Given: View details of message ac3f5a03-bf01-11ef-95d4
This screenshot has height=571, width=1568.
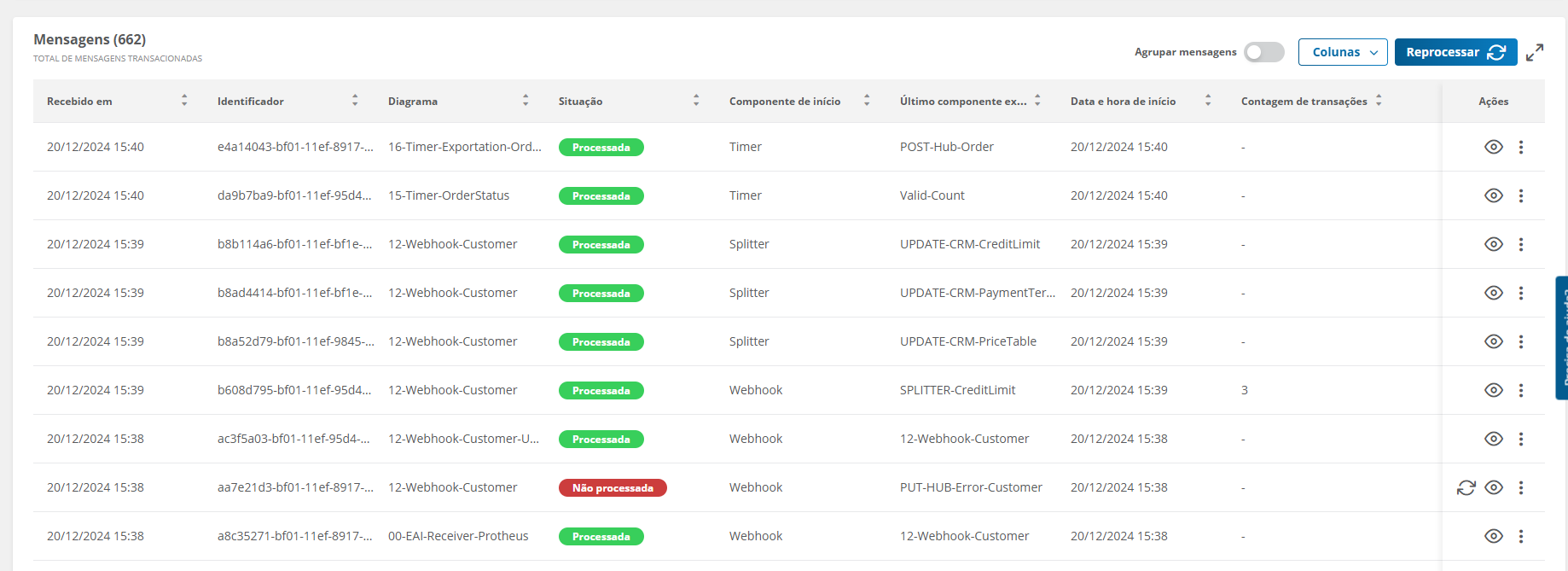Looking at the screenshot, I should coord(1493,439).
